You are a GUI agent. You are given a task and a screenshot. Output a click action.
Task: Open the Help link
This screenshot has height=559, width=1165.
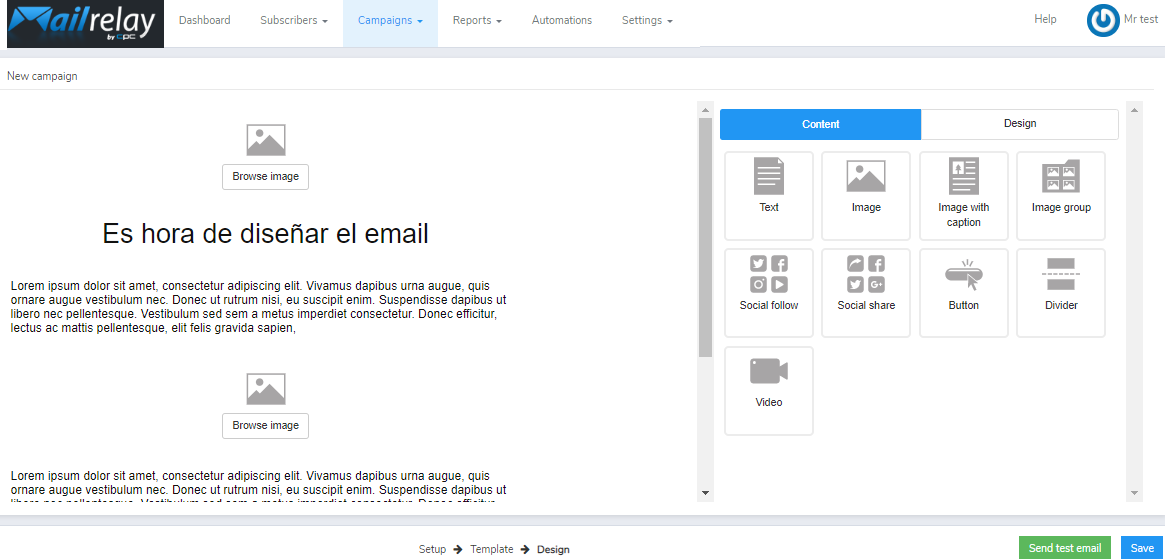[x=1045, y=19]
